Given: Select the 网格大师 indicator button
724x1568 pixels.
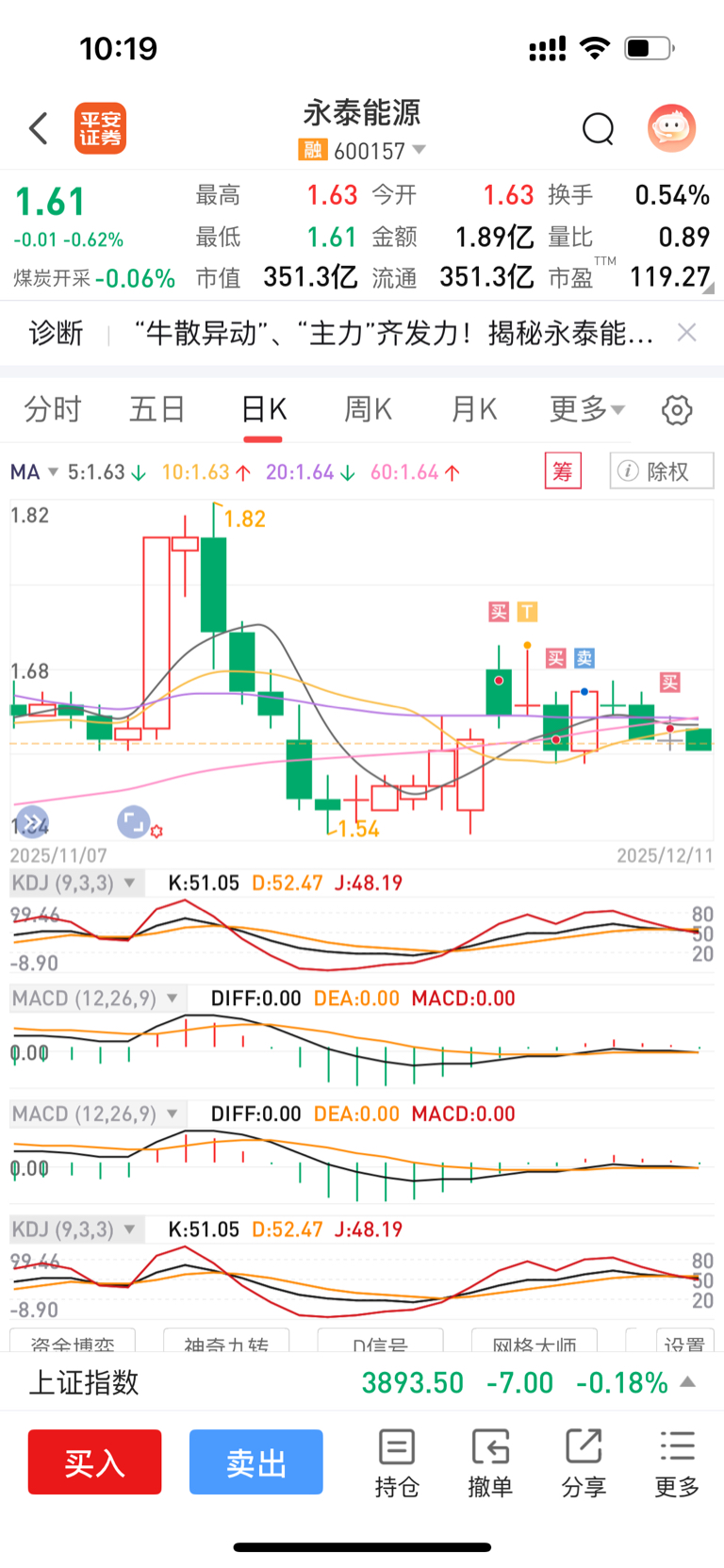Looking at the screenshot, I should pyautogui.click(x=535, y=1343).
